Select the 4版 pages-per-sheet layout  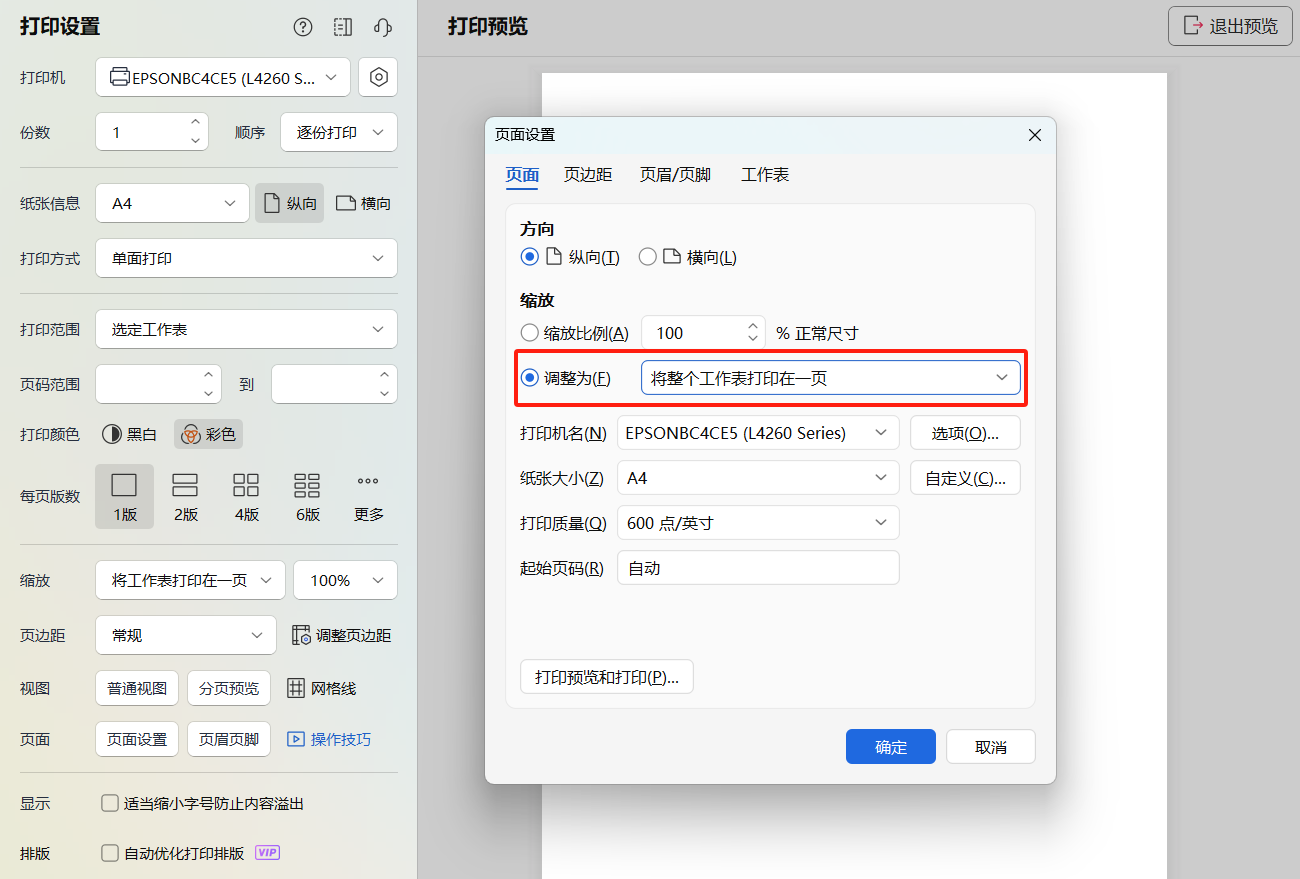pos(246,495)
